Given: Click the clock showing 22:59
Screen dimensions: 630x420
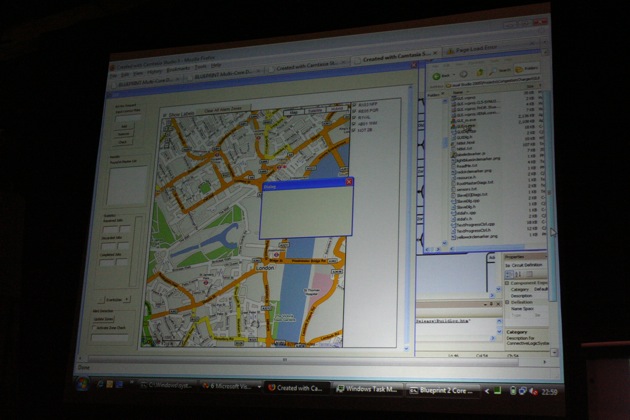Looking at the screenshot, I should pos(549,392).
